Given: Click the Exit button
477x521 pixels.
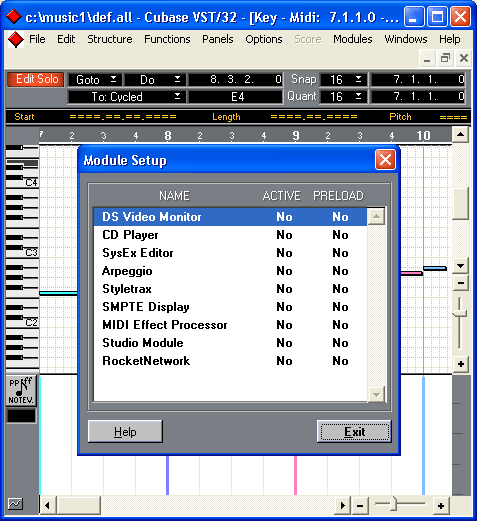Looking at the screenshot, I should [354, 432].
